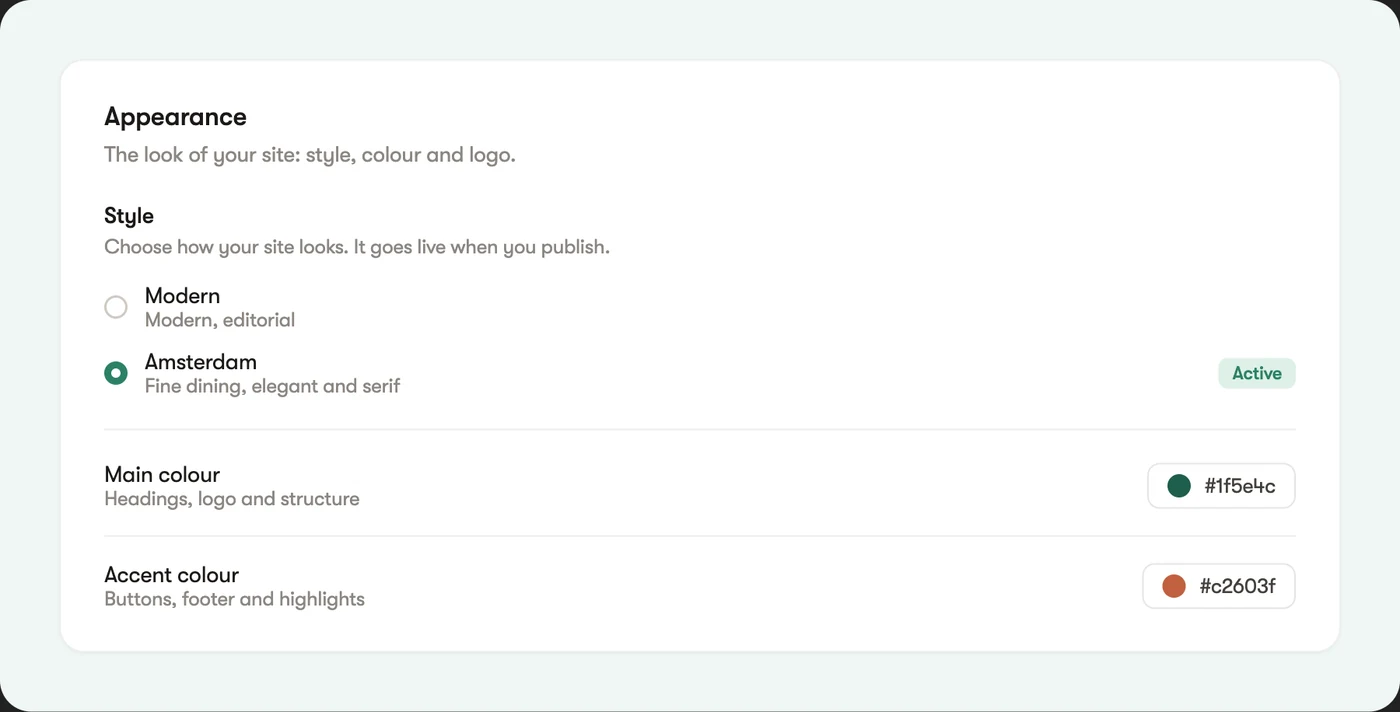
Task: Click the Modern style name
Action: click(182, 296)
